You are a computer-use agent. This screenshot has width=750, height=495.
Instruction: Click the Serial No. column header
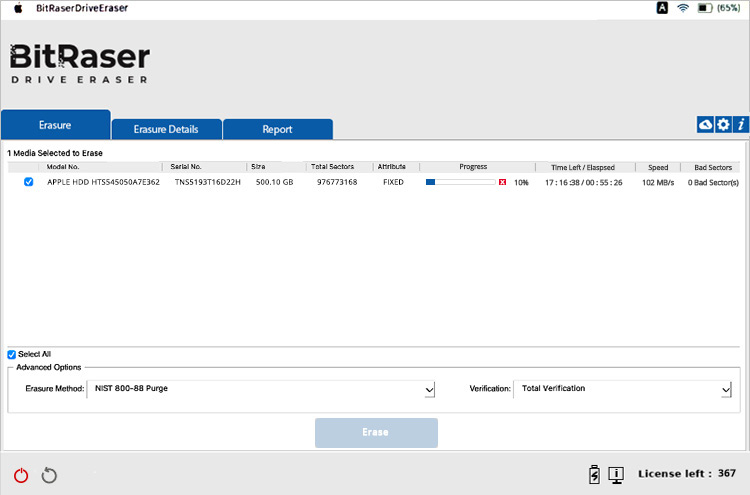186,167
